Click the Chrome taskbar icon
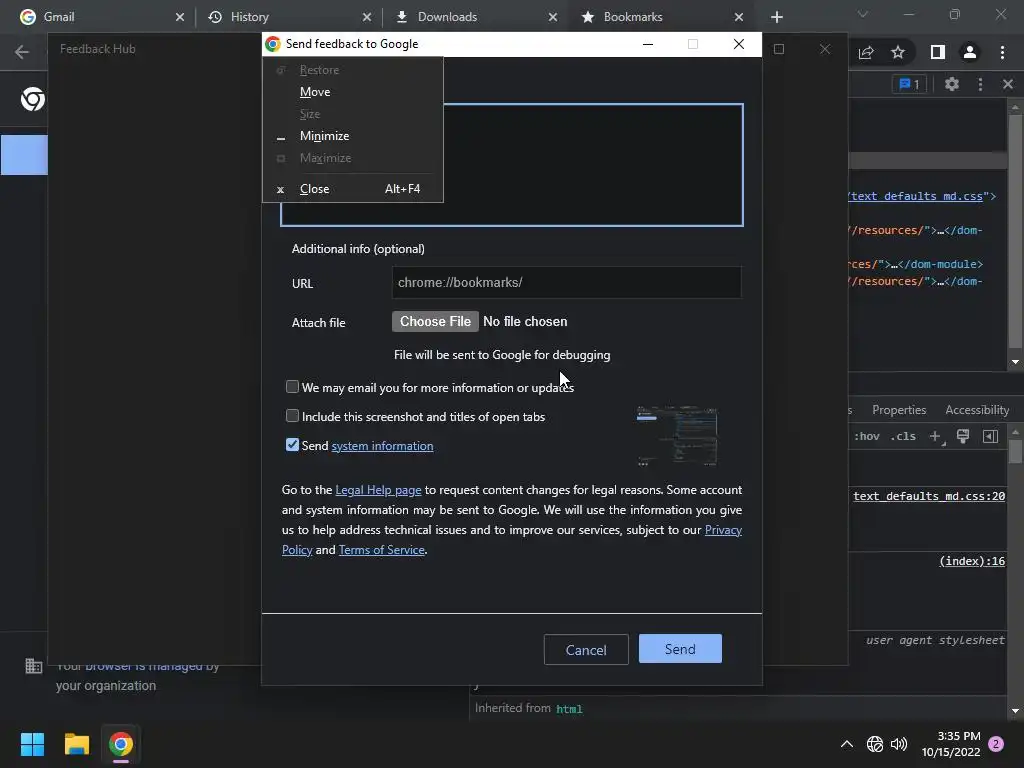This screenshot has height=768, width=1024. pyautogui.click(x=121, y=744)
